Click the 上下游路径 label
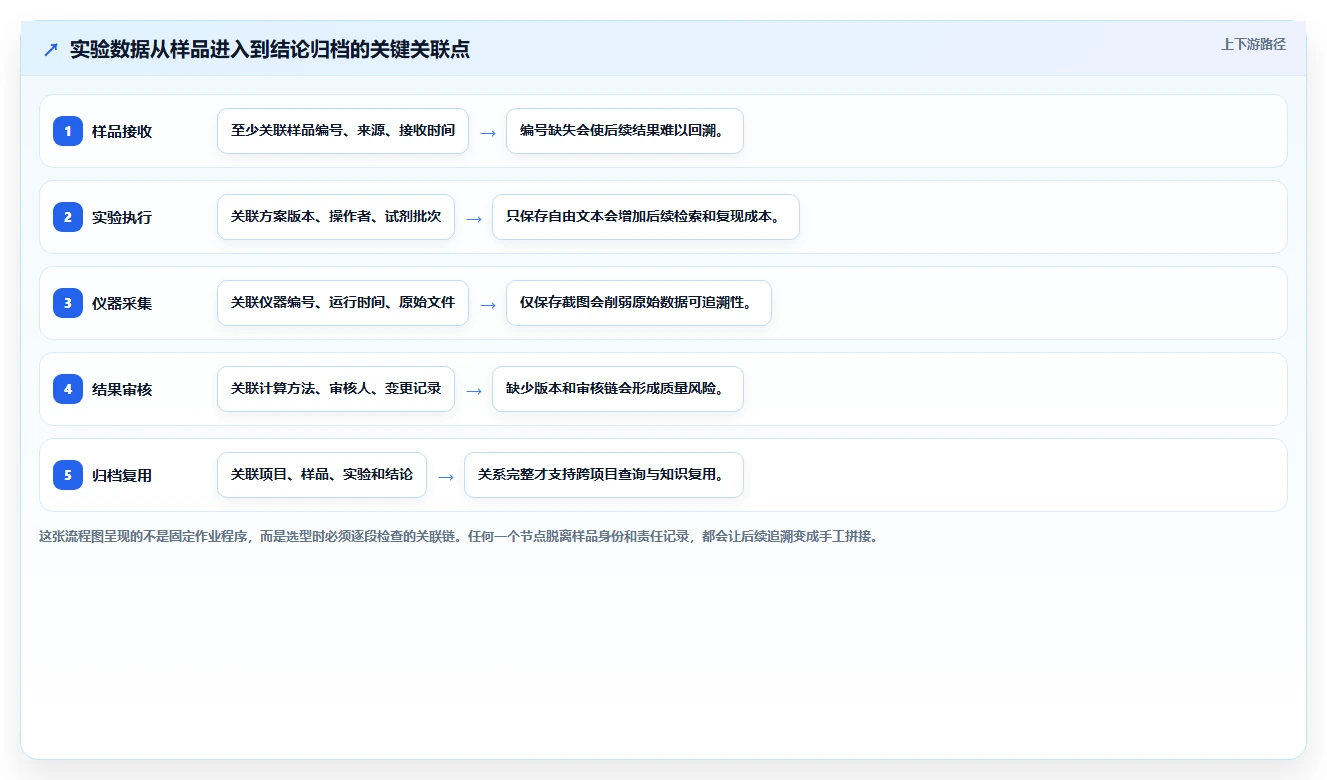Screen dimensions: 1327x780 tap(1253, 45)
